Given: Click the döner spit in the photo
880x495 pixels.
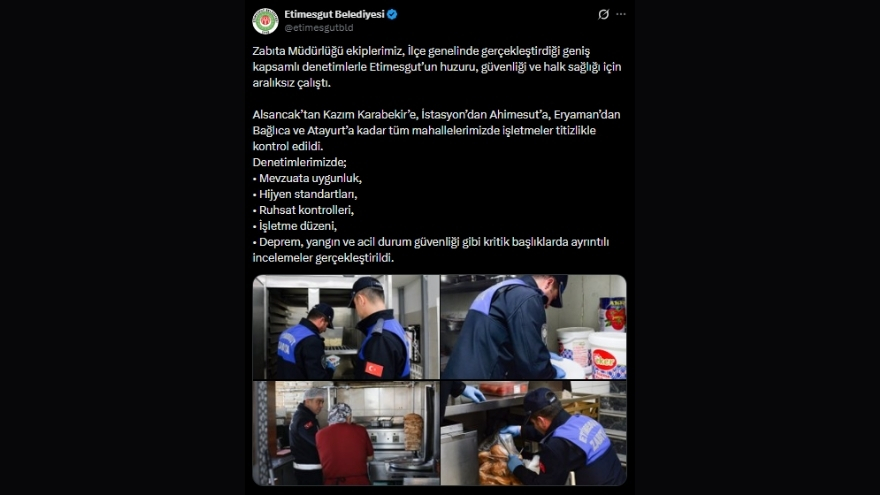Looking at the screenshot, I should (x=414, y=432).
